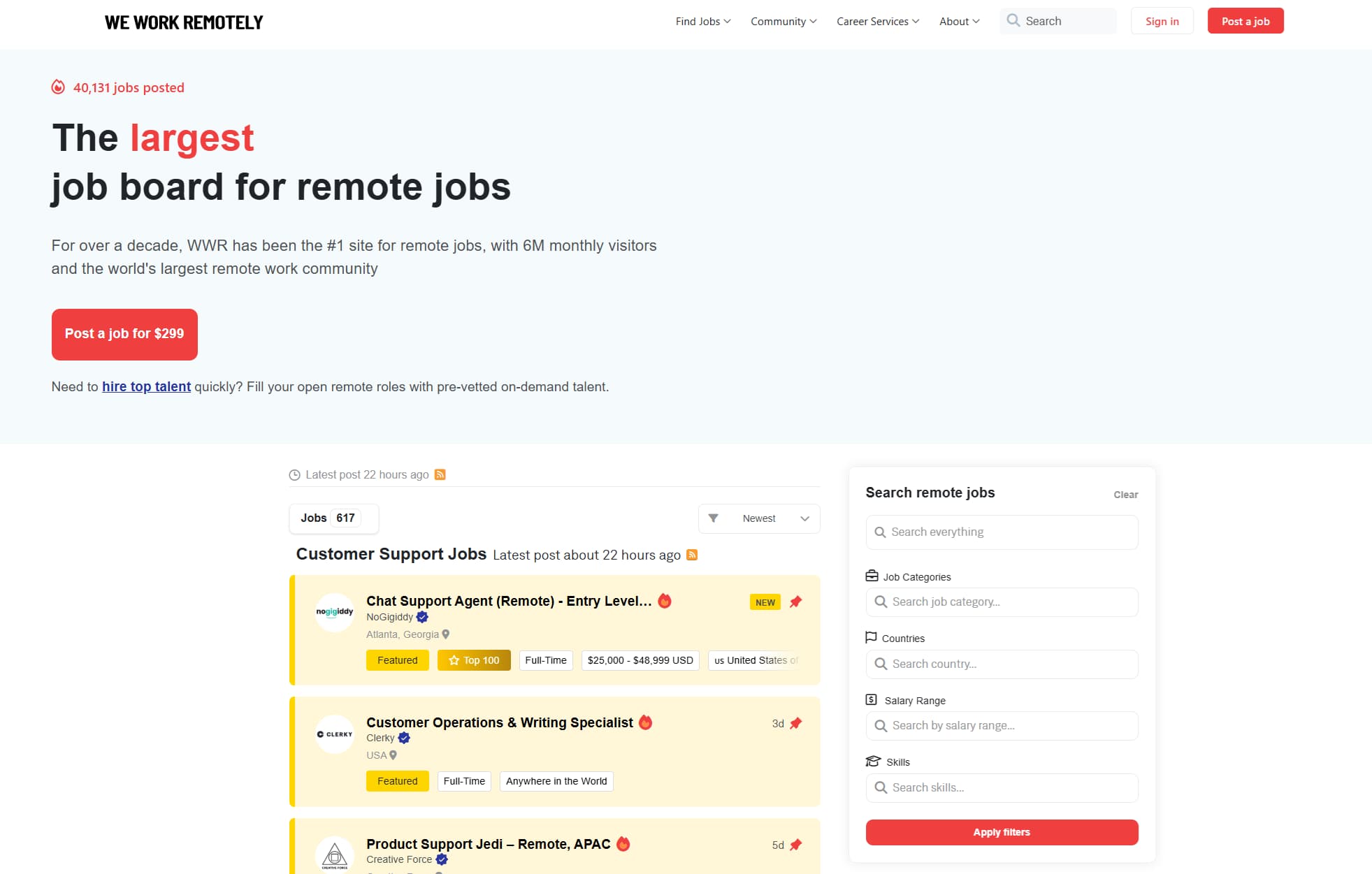Click flame icon on Product Support Jedi

[x=623, y=844]
